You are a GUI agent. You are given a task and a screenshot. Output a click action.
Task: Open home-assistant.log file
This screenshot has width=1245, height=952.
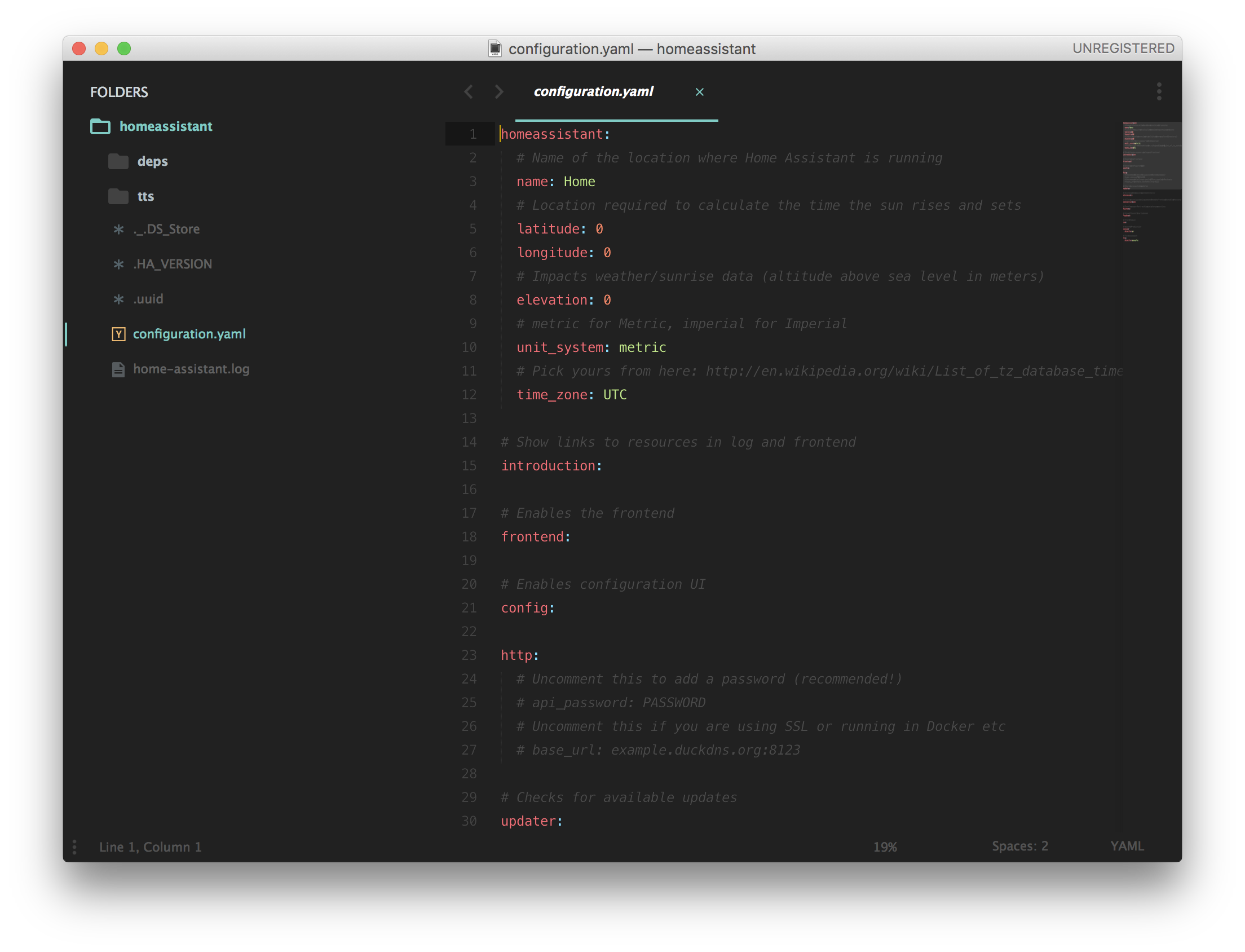tap(192, 369)
